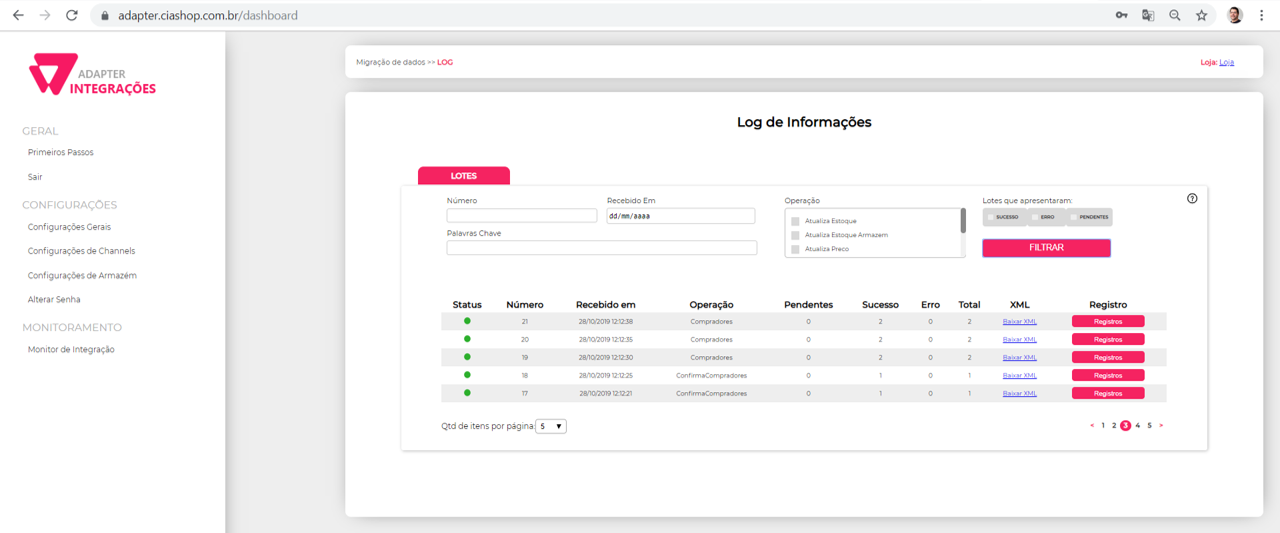1280x533 pixels.
Task: Check the Atualiza Estoque operation checkbox
Action: (x=795, y=221)
